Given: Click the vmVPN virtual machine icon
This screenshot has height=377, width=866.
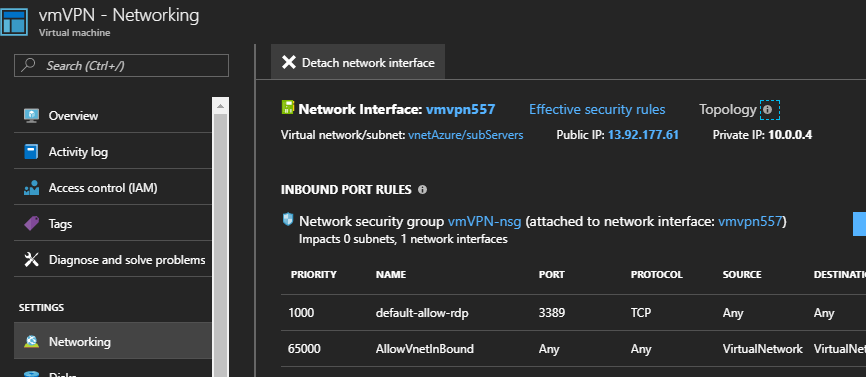Looking at the screenshot, I should [x=14, y=21].
